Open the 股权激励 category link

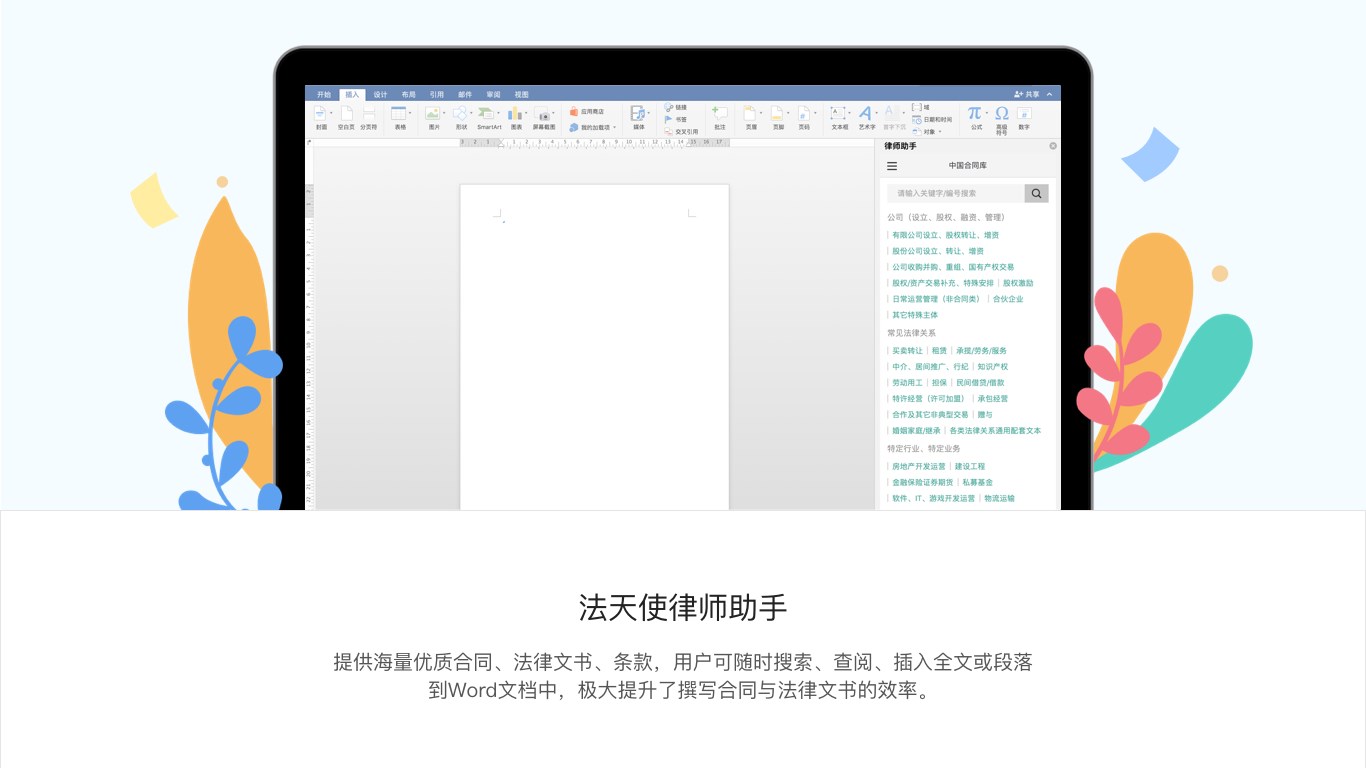point(1018,283)
